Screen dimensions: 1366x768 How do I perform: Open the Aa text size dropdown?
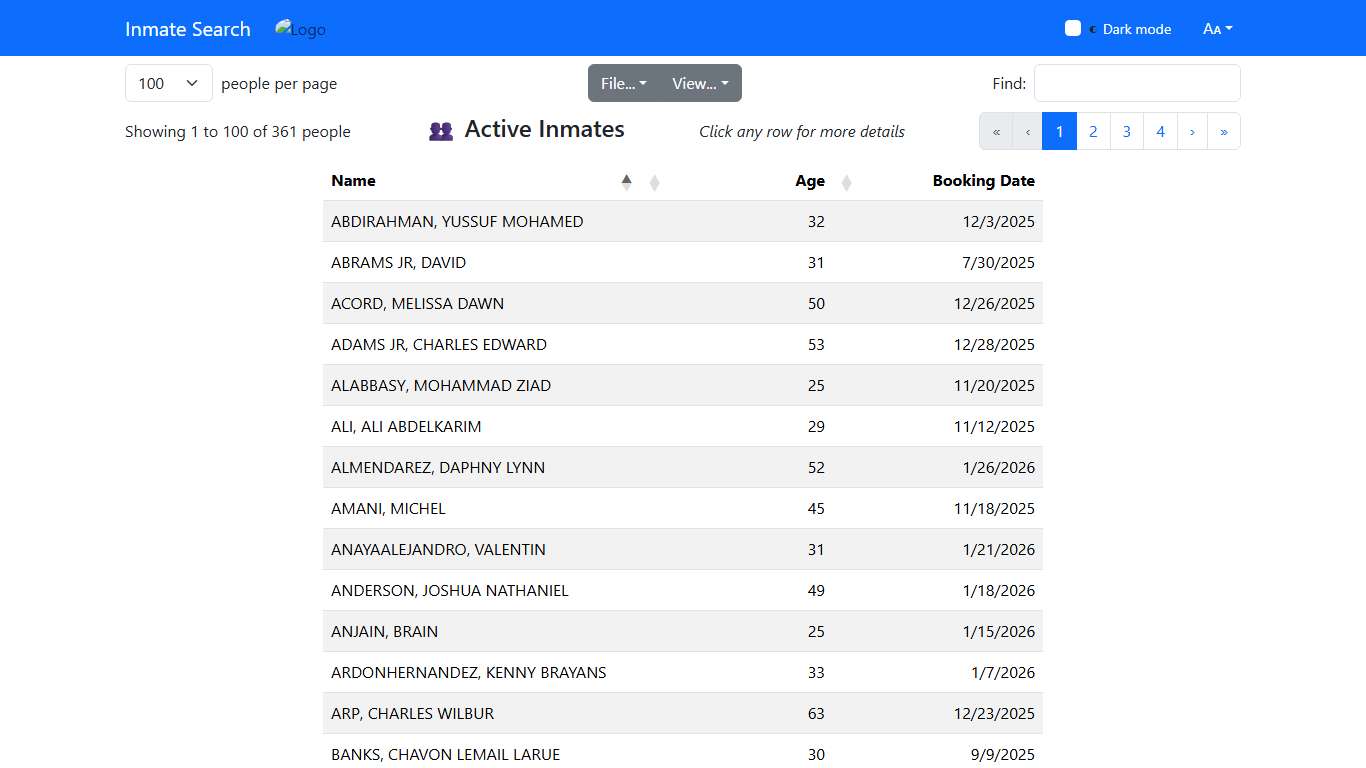pyautogui.click(x=1217, y=29)
